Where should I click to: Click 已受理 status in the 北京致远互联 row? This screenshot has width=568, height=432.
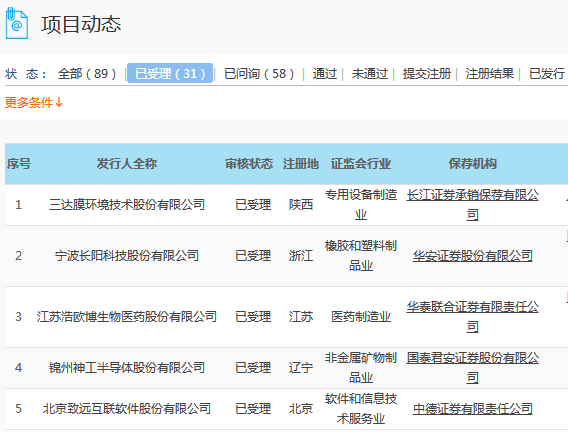click(x=253, y=409)
